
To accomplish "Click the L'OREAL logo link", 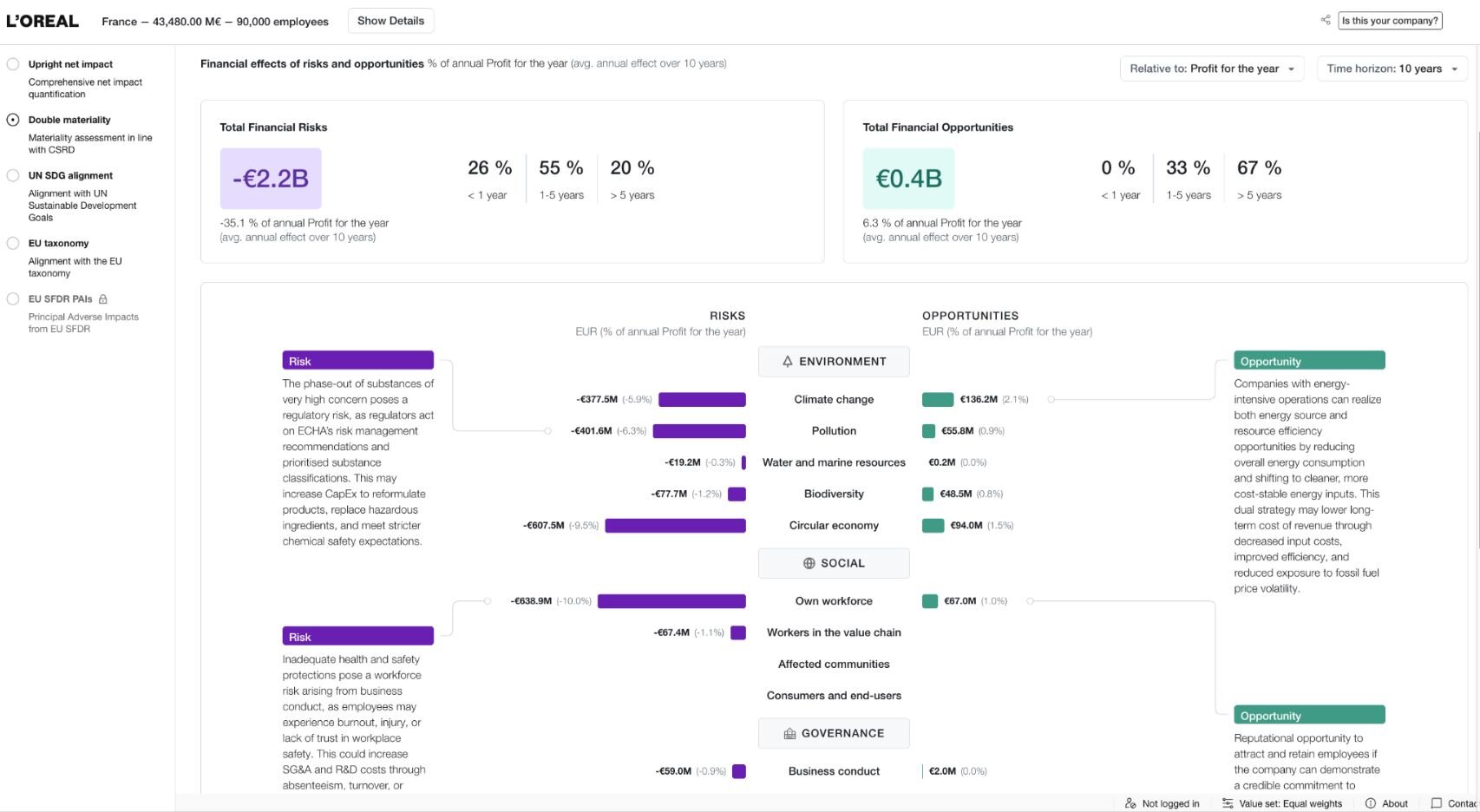I will click(43, 21).
